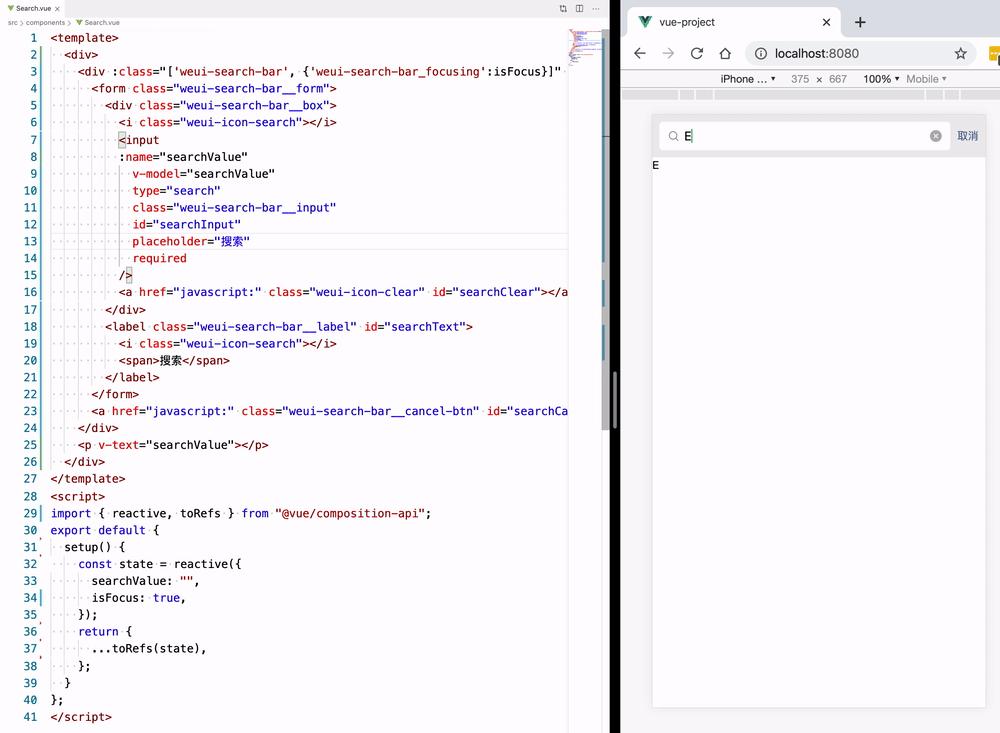Click the browser back arrow
The image size is (1000, 733).
pos(639,53)
